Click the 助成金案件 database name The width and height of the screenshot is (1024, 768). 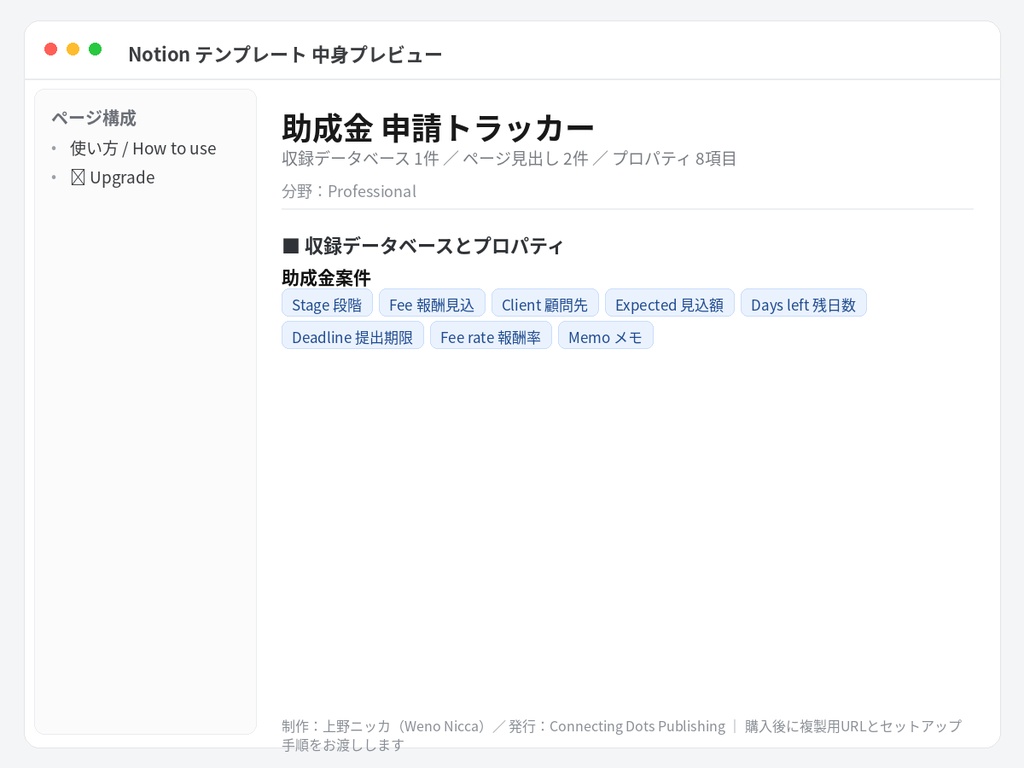[x=327, y=278]
